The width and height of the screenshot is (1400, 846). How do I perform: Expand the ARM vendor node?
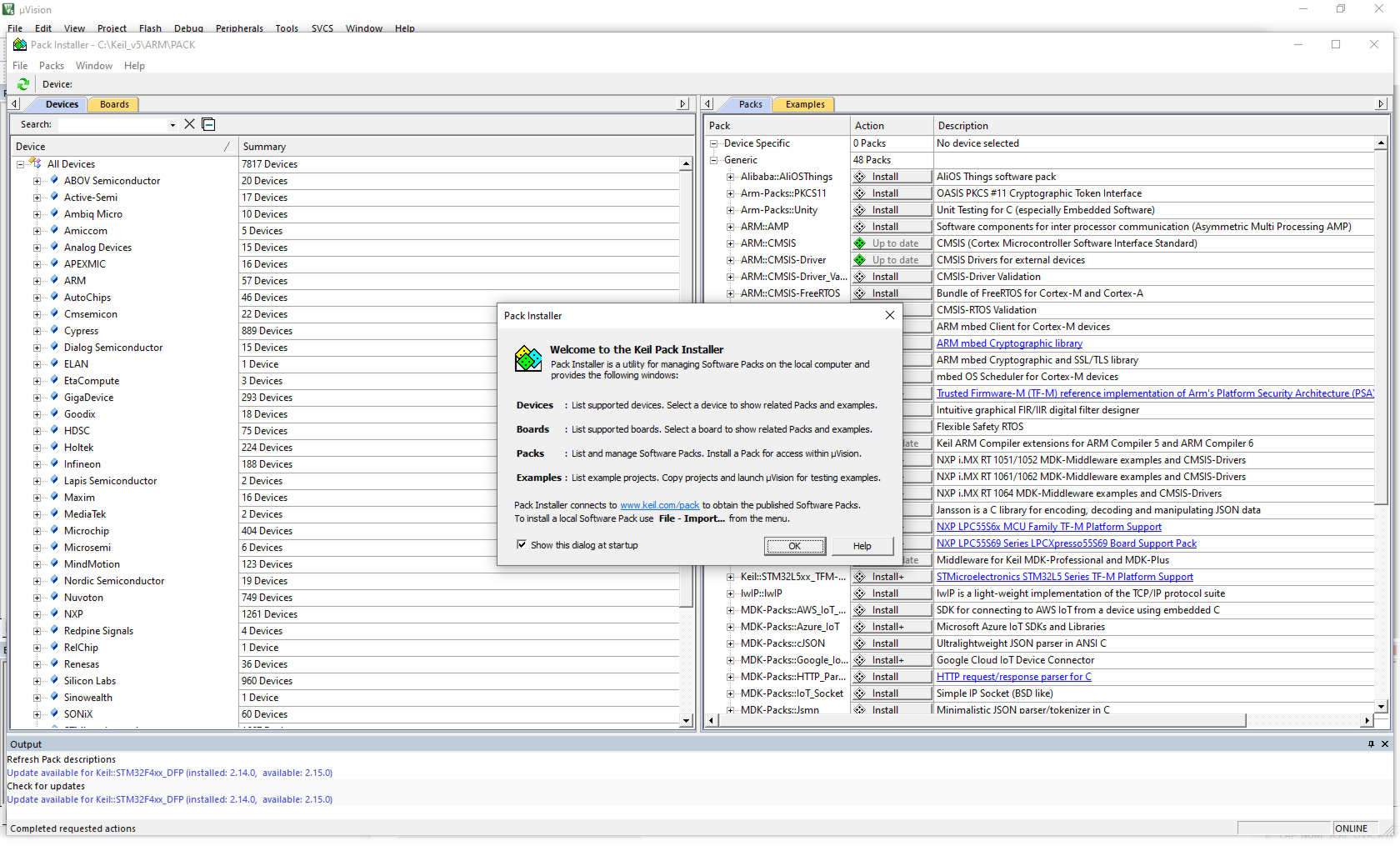pyautogui.click(x=37, y=281)
